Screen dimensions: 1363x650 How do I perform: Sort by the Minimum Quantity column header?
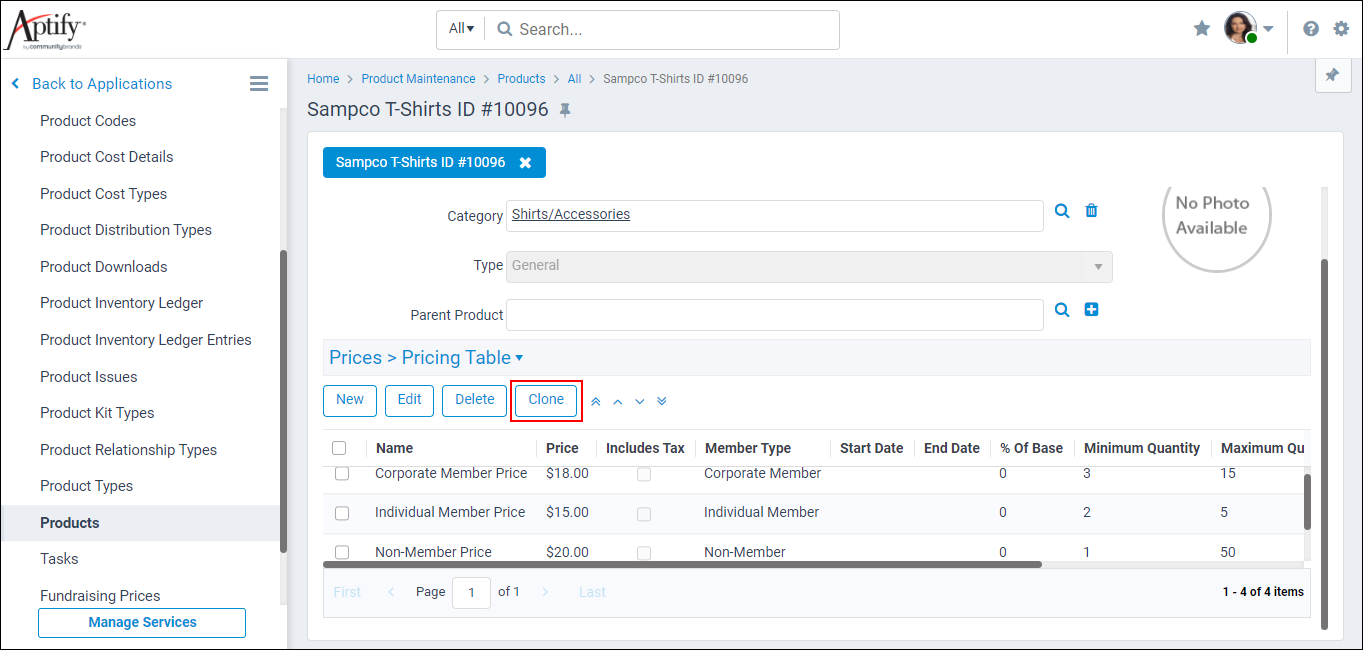[1142, 448]
